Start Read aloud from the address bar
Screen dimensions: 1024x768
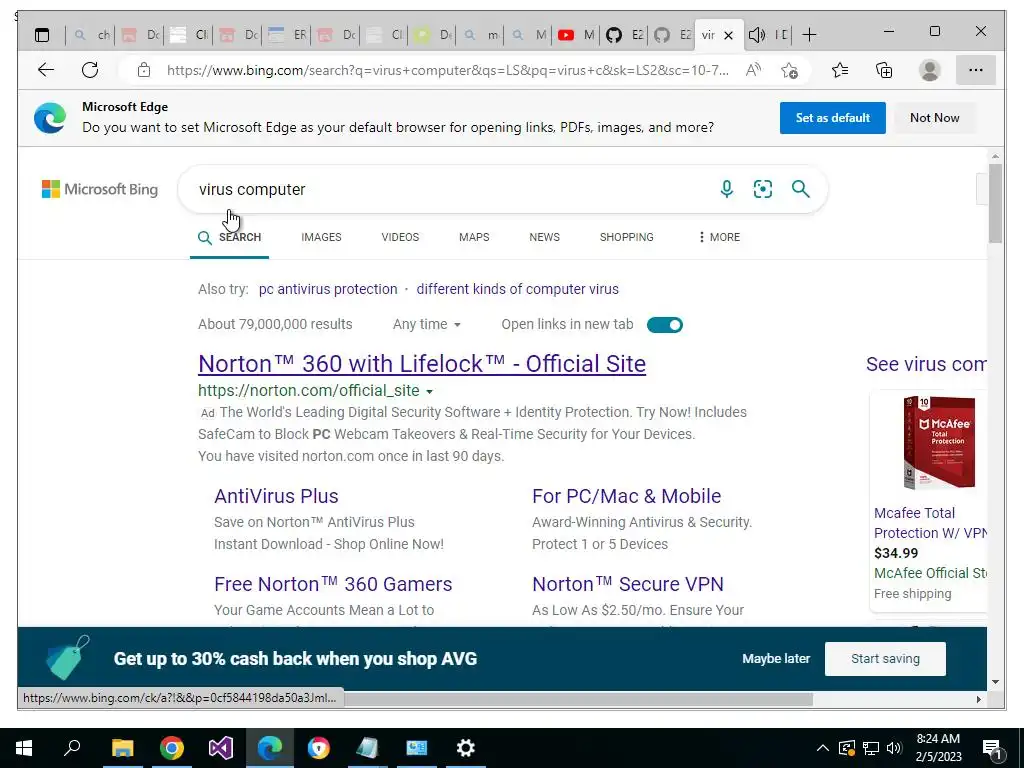753,70
